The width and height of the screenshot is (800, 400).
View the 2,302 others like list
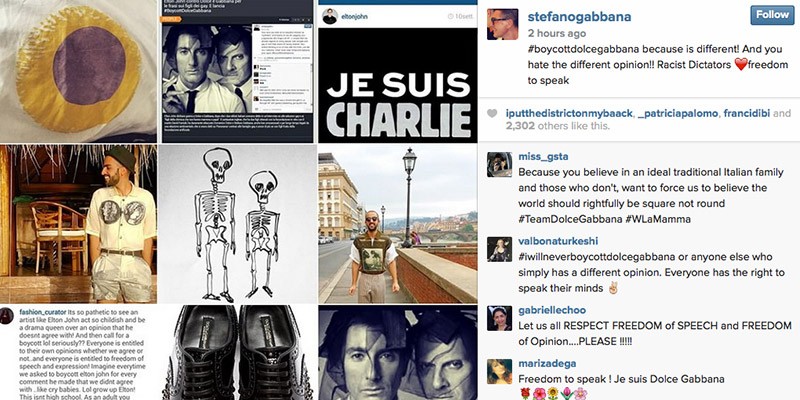[x=557, y=126]
